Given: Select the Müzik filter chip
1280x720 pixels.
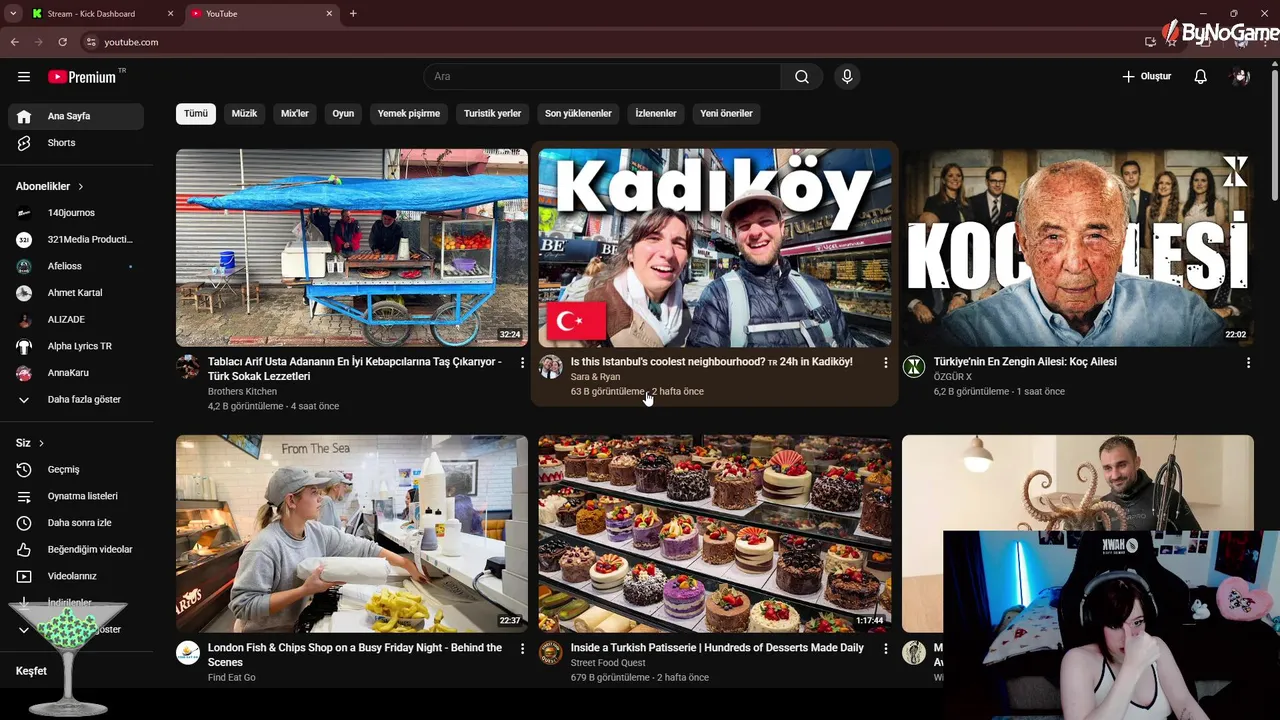Looking at the screenshot, I should pyautogui.click(x=244, y=114).
